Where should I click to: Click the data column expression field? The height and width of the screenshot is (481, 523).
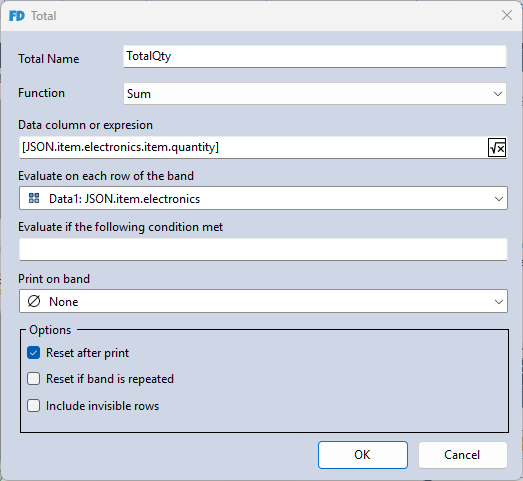[x=253, y=147]
